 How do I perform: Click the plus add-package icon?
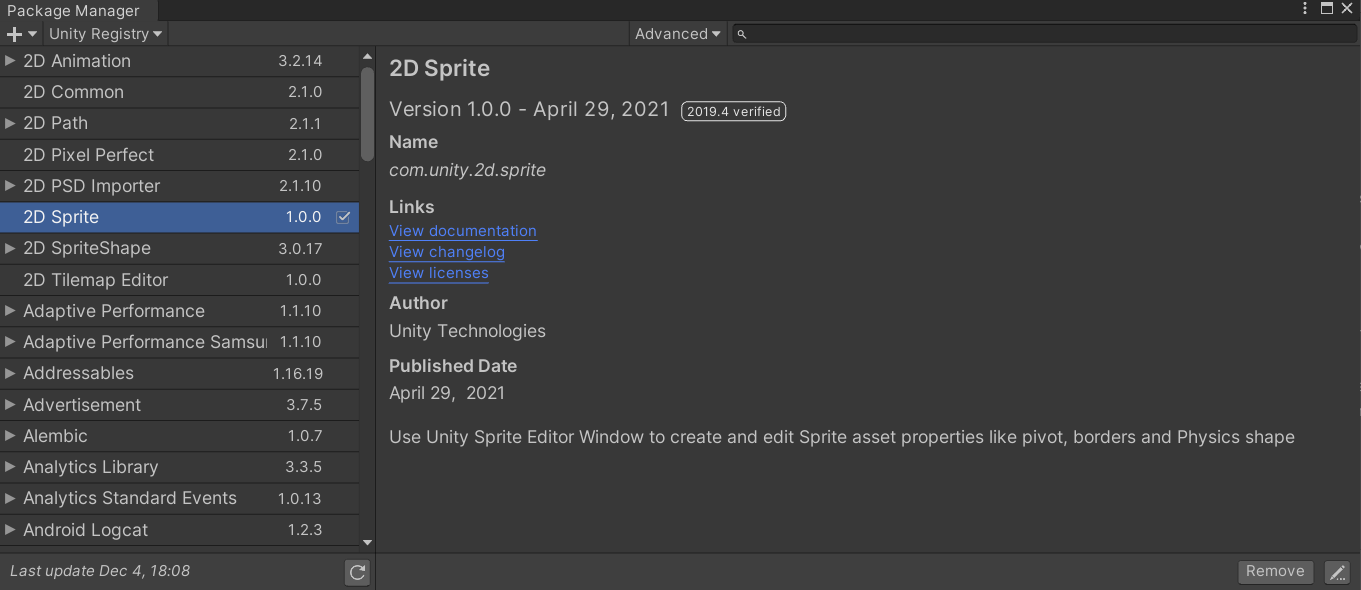tap(14, 34)
